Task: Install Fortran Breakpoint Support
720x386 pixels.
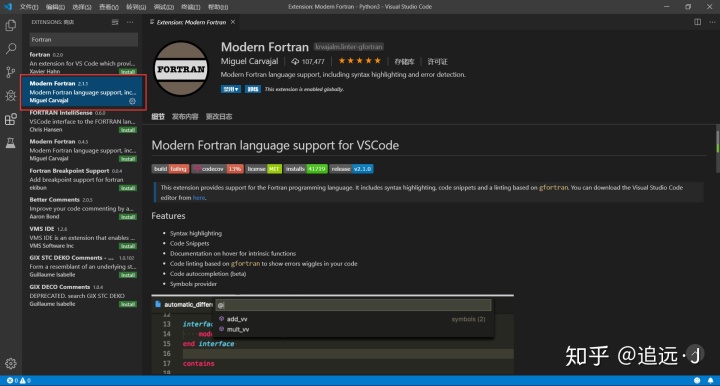Action: (x=128, y=188)
